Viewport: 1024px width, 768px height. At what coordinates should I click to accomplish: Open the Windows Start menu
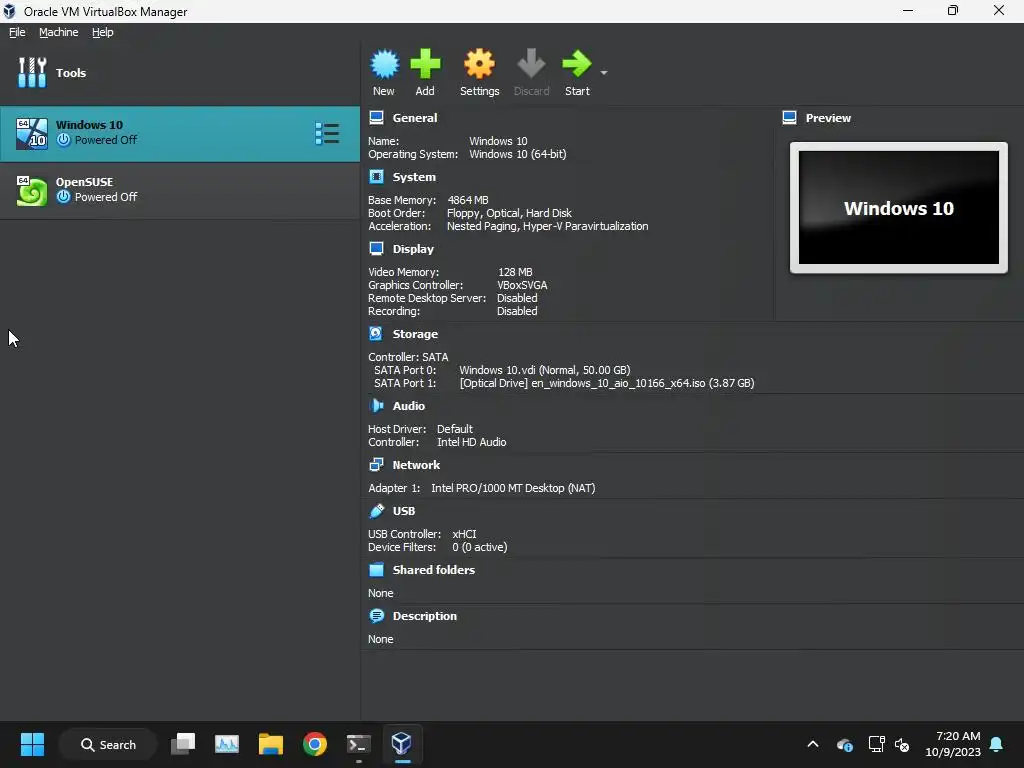tap(32, 744)
